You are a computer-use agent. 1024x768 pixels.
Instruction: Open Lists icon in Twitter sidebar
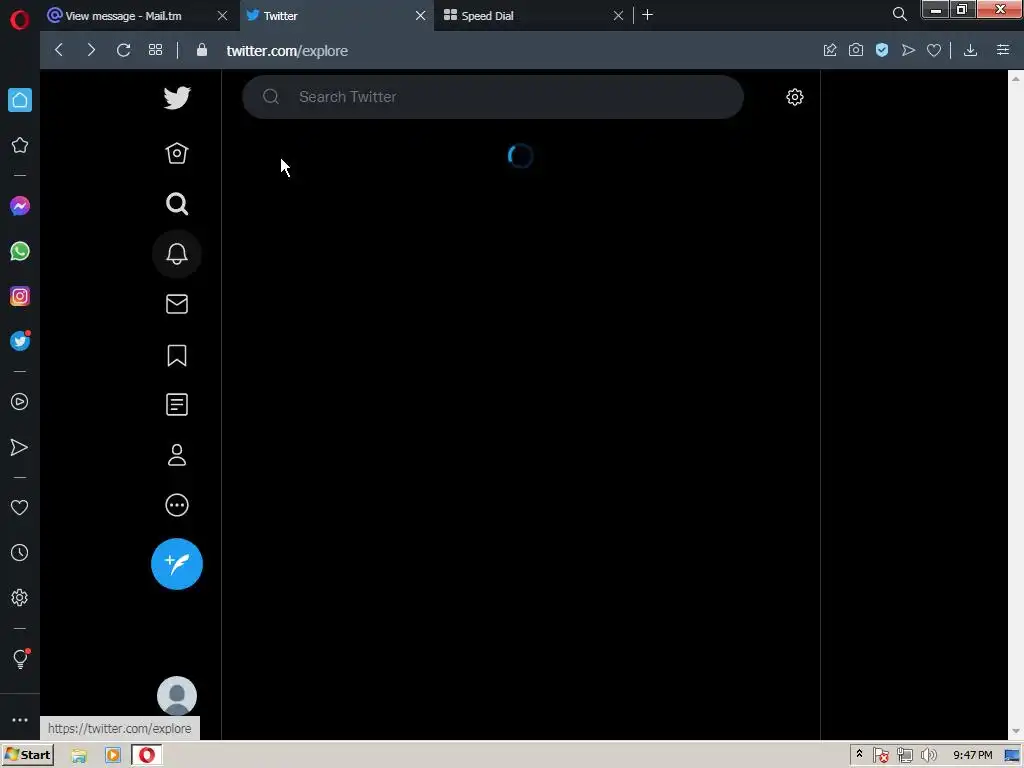point(177,405)
